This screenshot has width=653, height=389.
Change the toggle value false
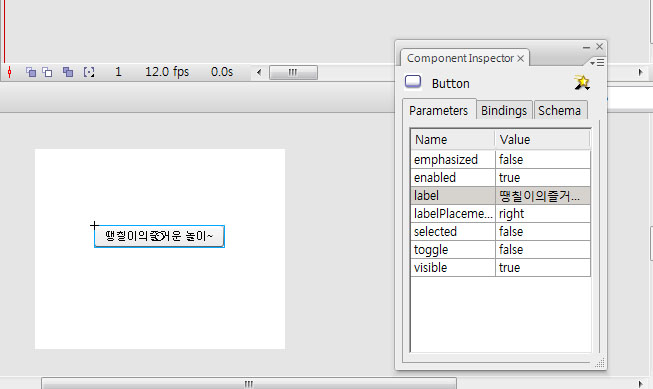coord(543,250)
